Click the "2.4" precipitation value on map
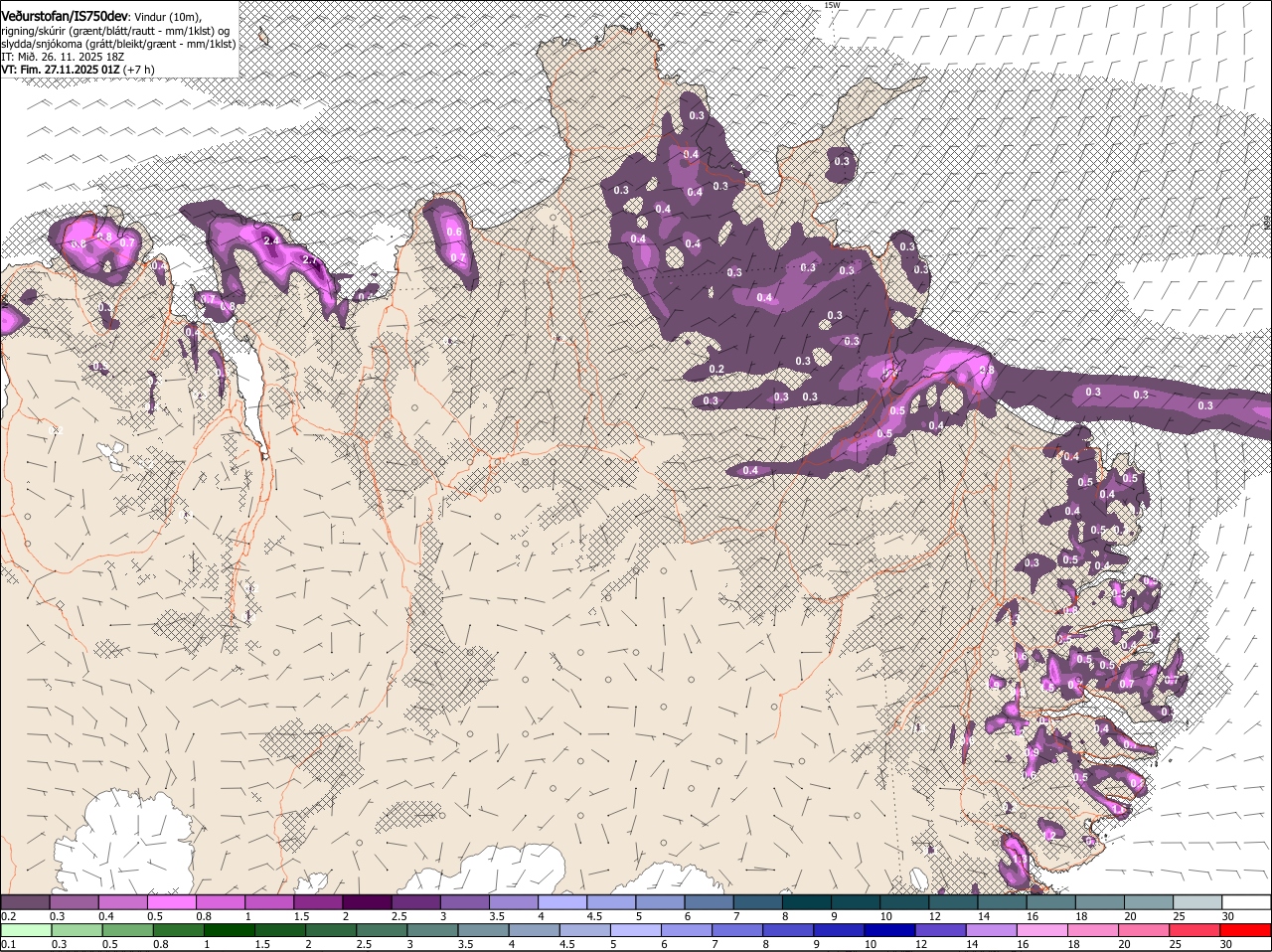The width and height of the screenshot is (1272, 952). pos(271,240)
